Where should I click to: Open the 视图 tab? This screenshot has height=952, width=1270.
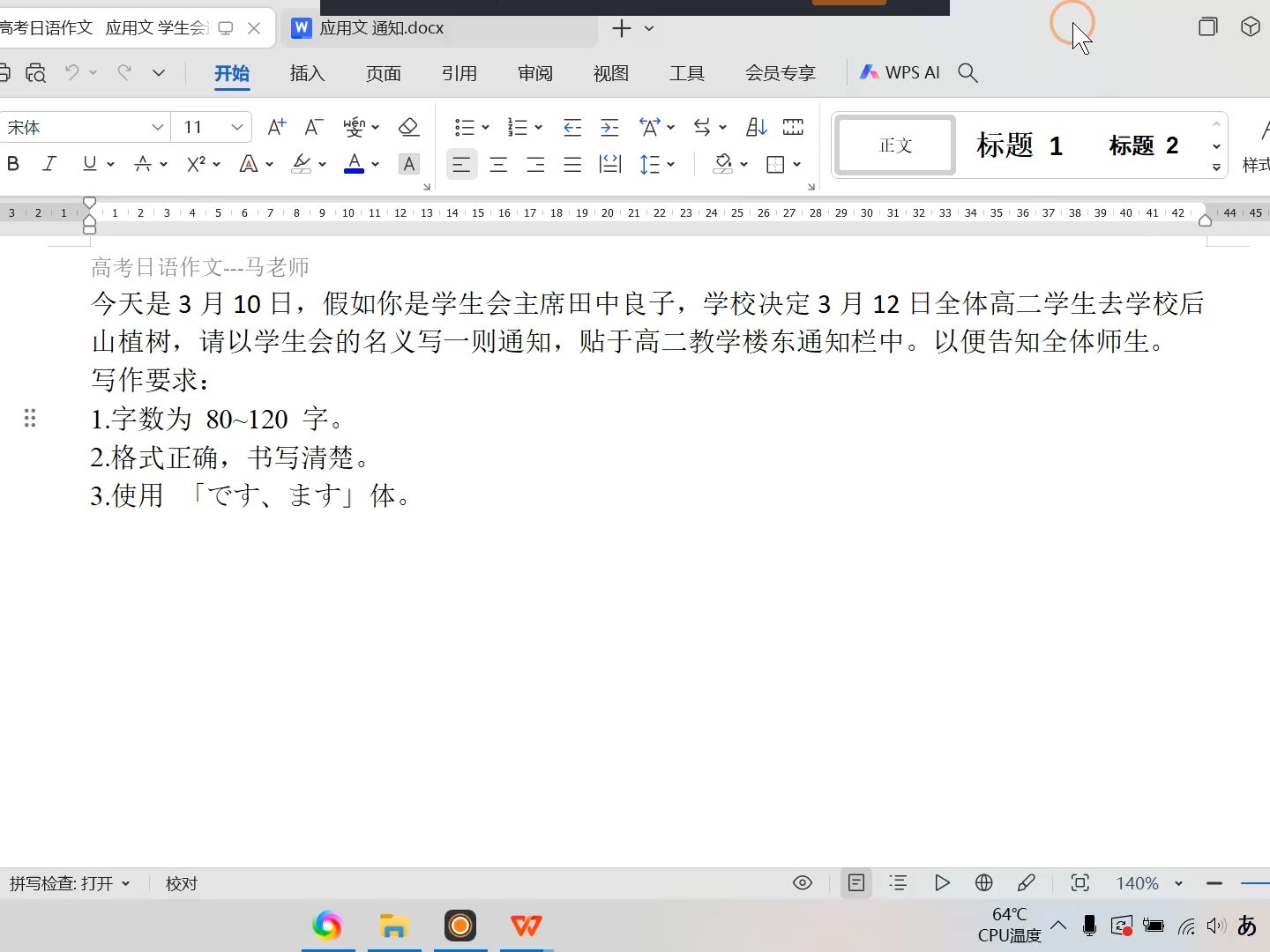coord(610,73)
